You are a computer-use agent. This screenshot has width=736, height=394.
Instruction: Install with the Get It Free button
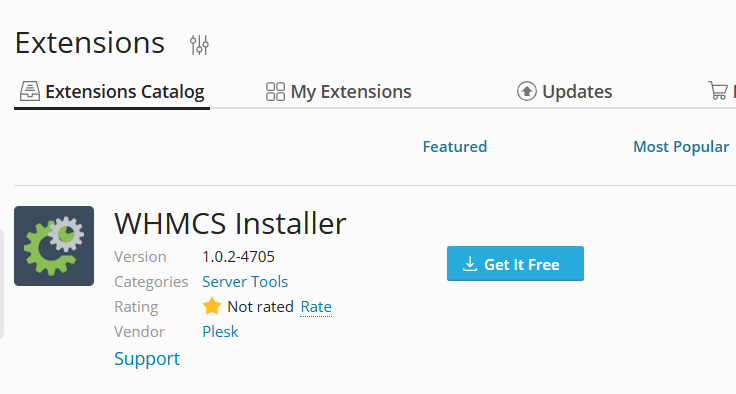tap(515, 263)
